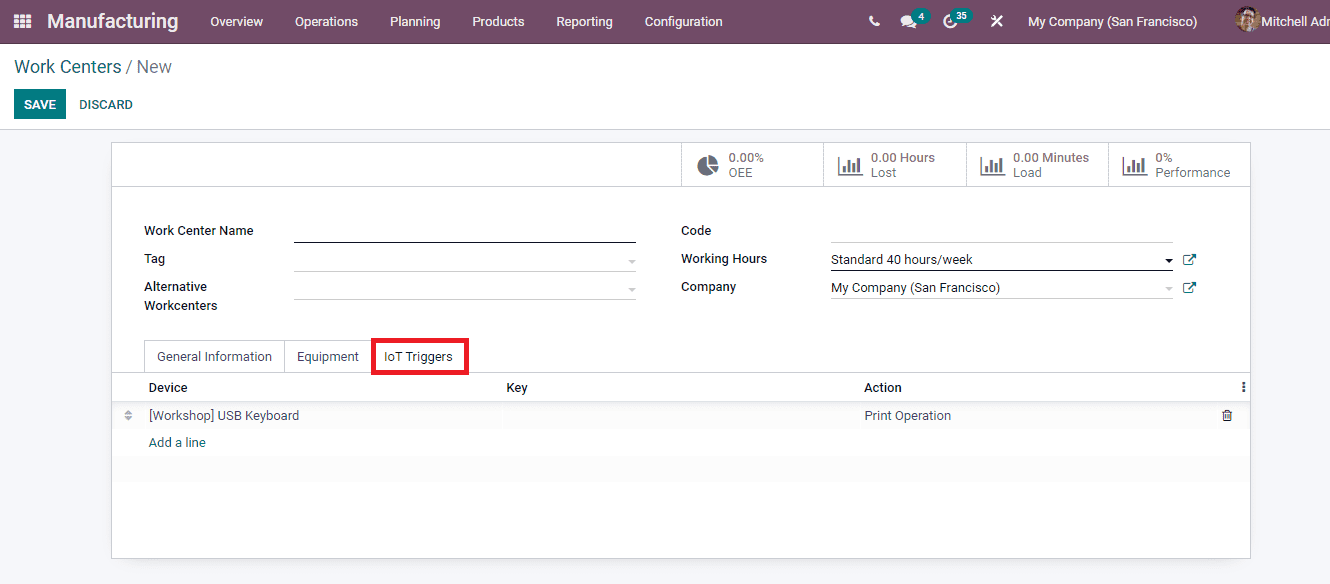Click the technical tools icon in top bar
Image resolution: width=1330 pixels, height=584 pixels.
click(x=996, y=20)
